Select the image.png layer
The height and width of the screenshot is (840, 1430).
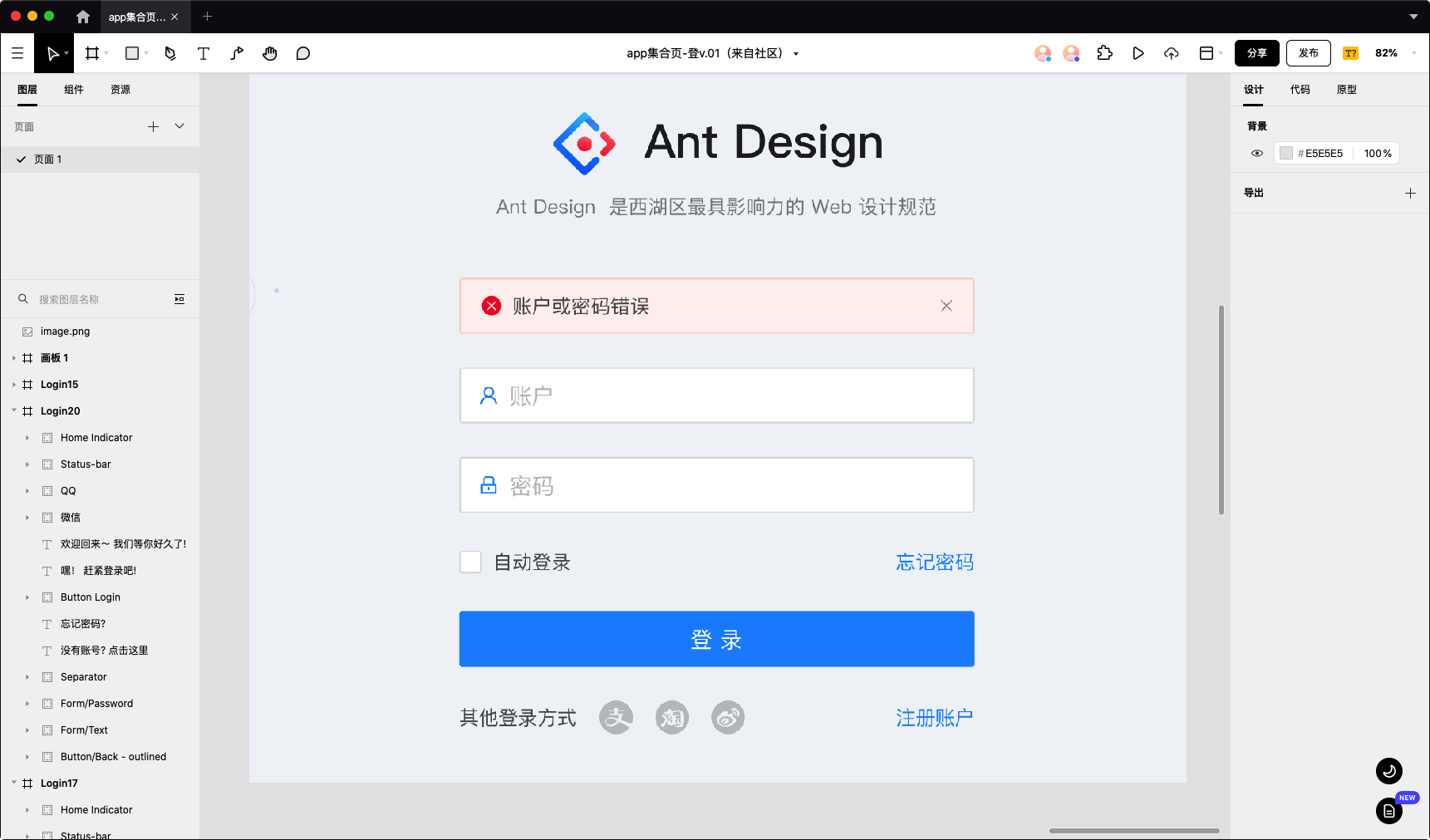click(x=100, y=332)
